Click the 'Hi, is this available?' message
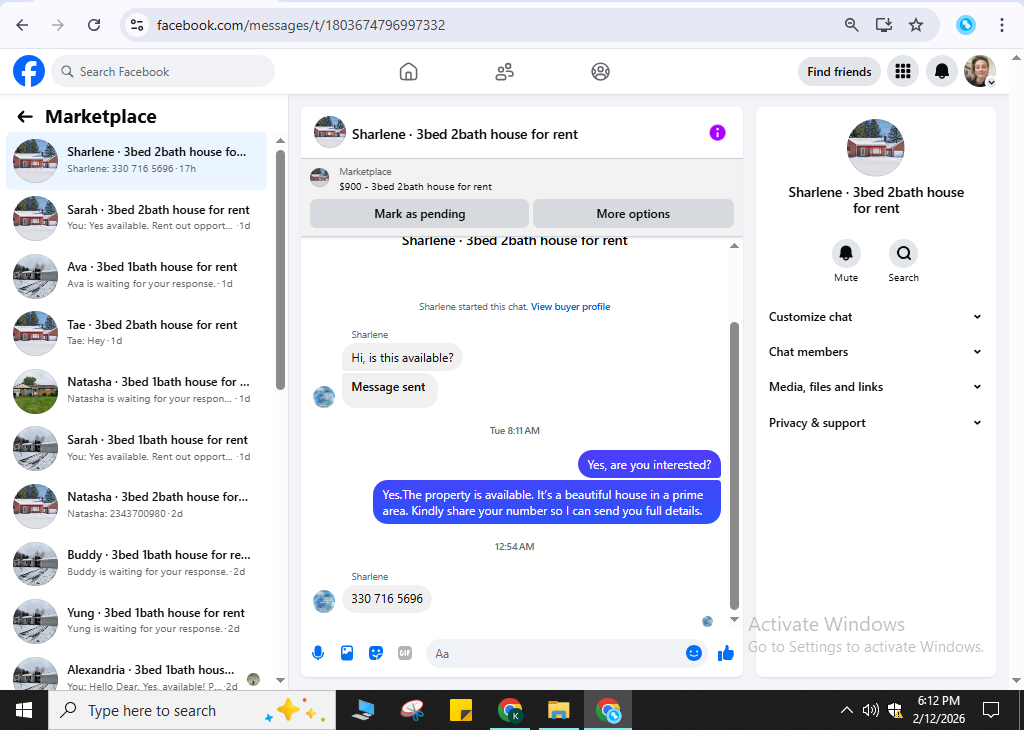This screenshot has height=730, width=1024. pyautogui.click(x=402, y=358)
